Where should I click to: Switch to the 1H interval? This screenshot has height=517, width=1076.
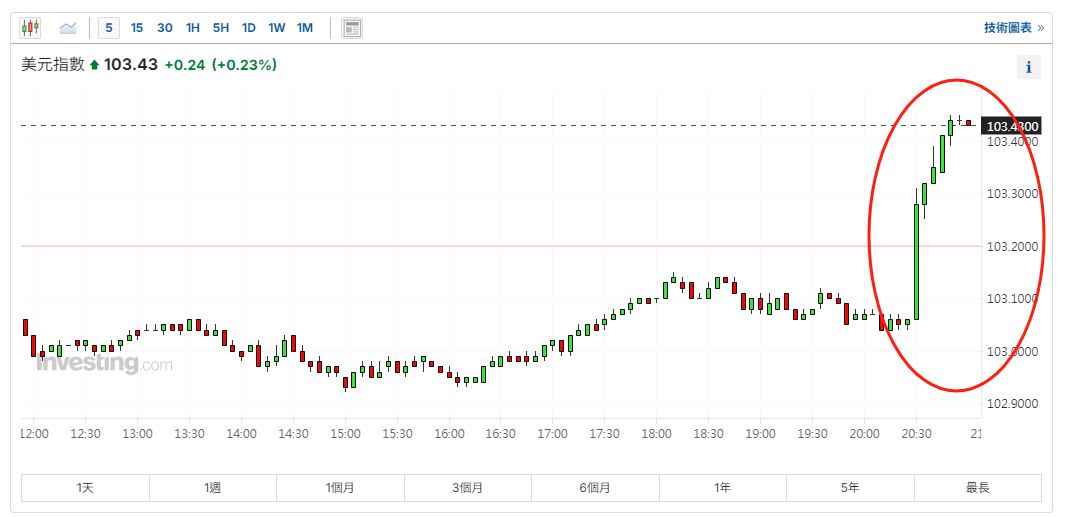point(193,28)
